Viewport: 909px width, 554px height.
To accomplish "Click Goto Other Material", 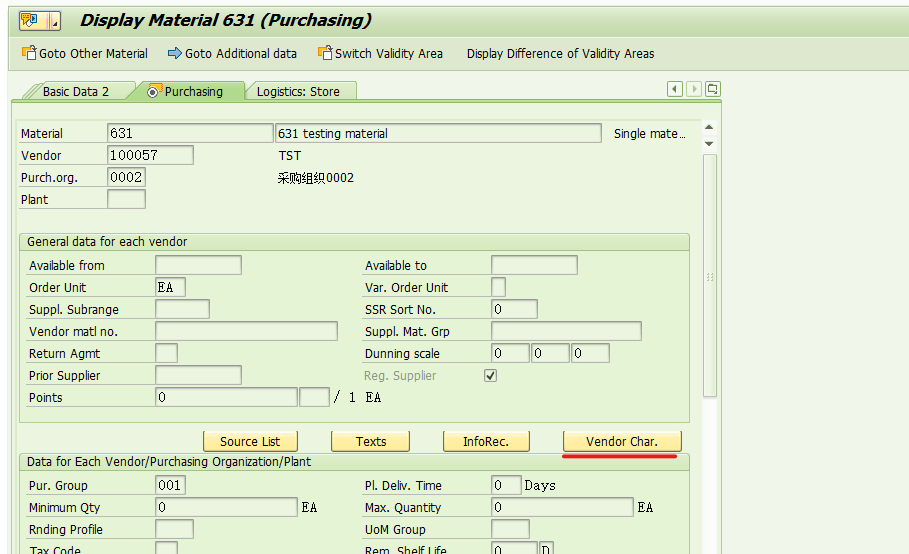I will tap(85, 53).
